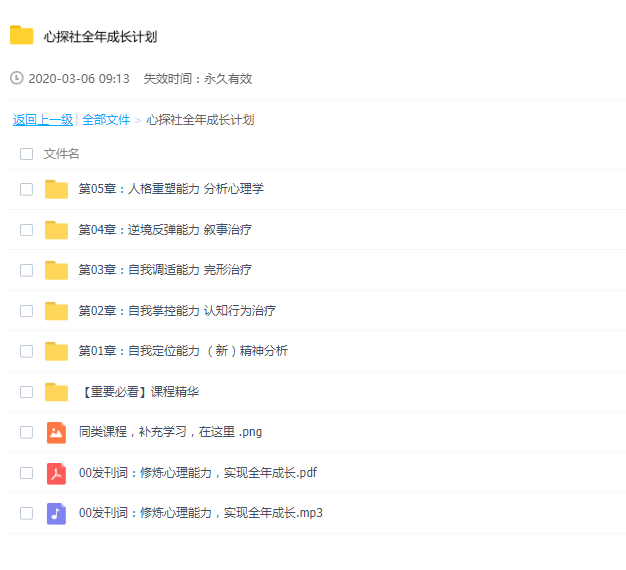Open the folder icon for 【重要必看】课程精华

(56, 392)
